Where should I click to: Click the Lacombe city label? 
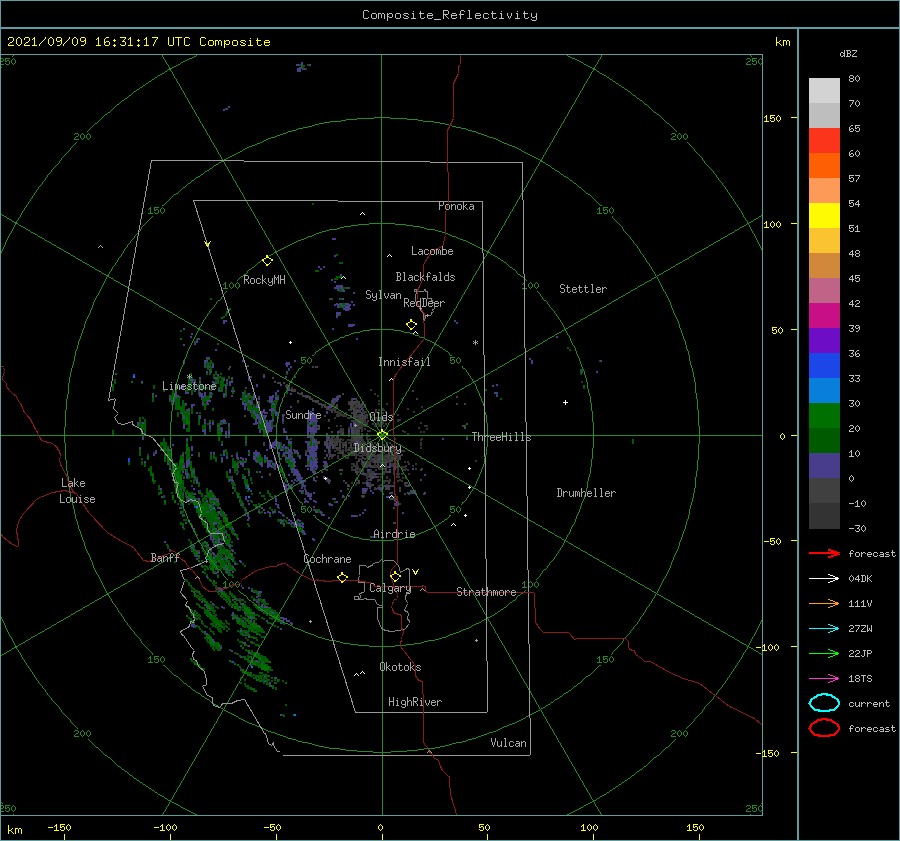432,251
